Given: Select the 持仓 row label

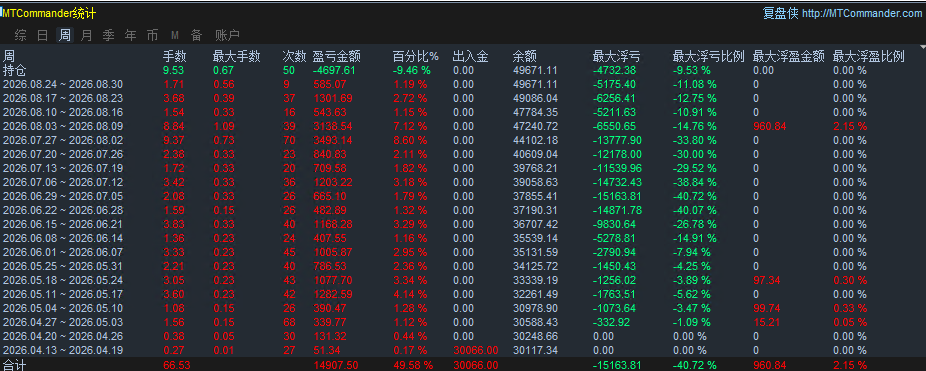Looking at the screenshot, I should (x=15, y=70).
